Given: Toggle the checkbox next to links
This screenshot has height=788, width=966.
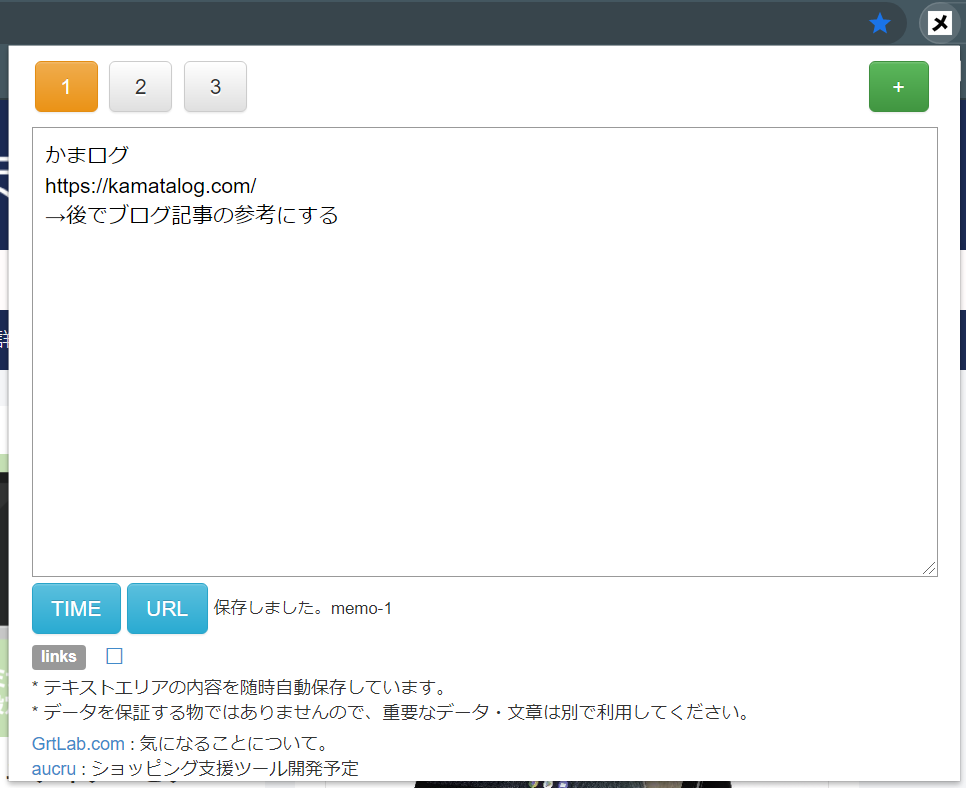Looking at the screenshot, I should 115,656.
